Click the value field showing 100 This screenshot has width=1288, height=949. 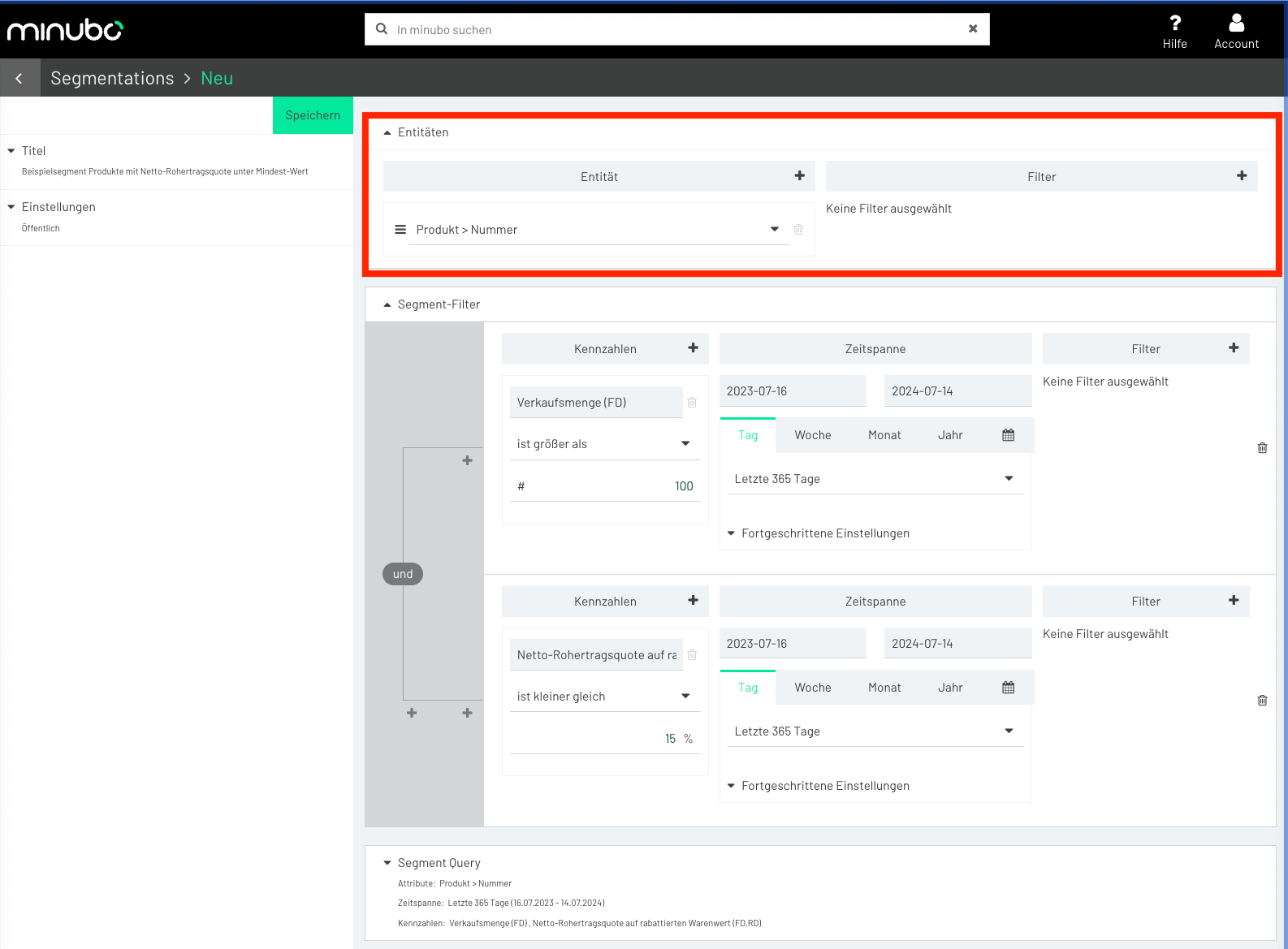tap(605, 485)
